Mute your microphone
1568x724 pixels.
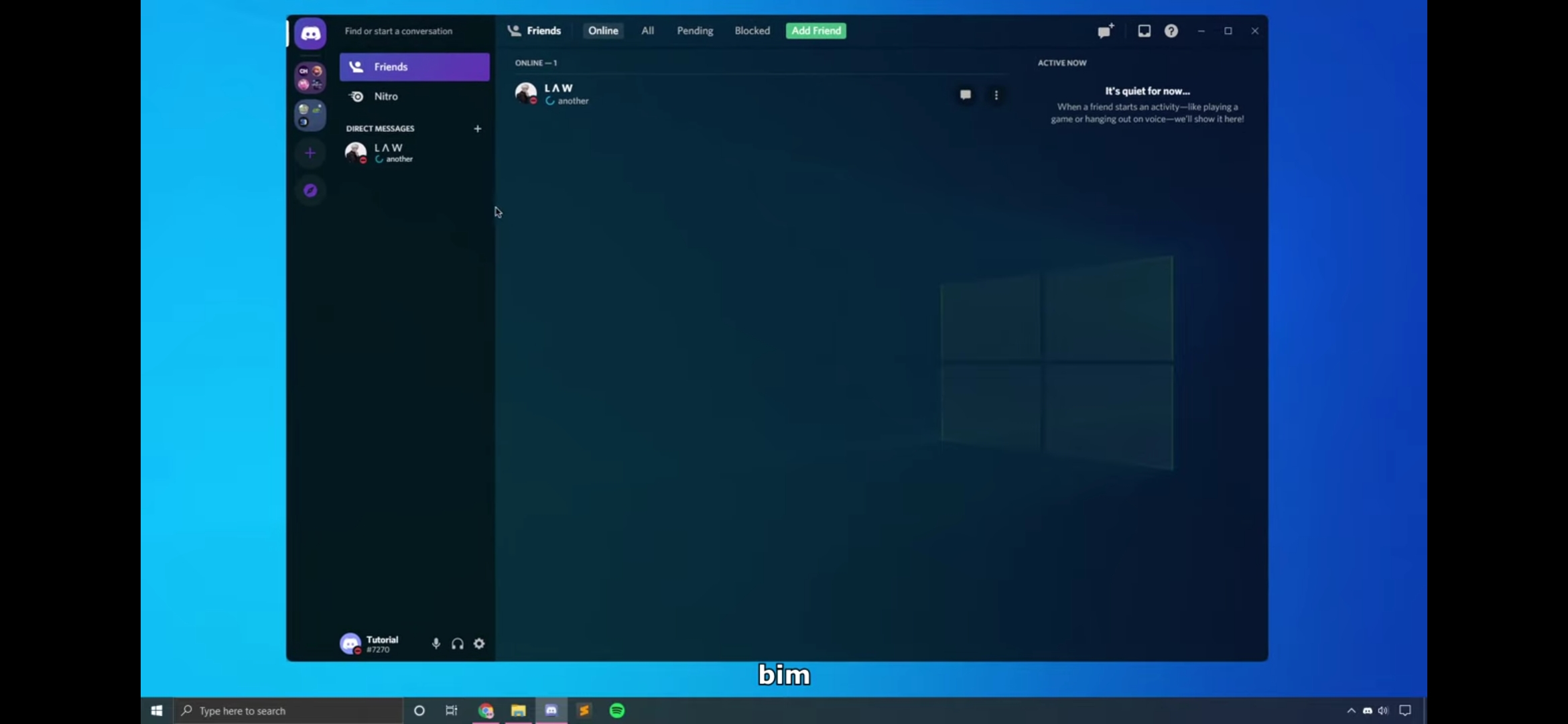(x=436, y=644)
